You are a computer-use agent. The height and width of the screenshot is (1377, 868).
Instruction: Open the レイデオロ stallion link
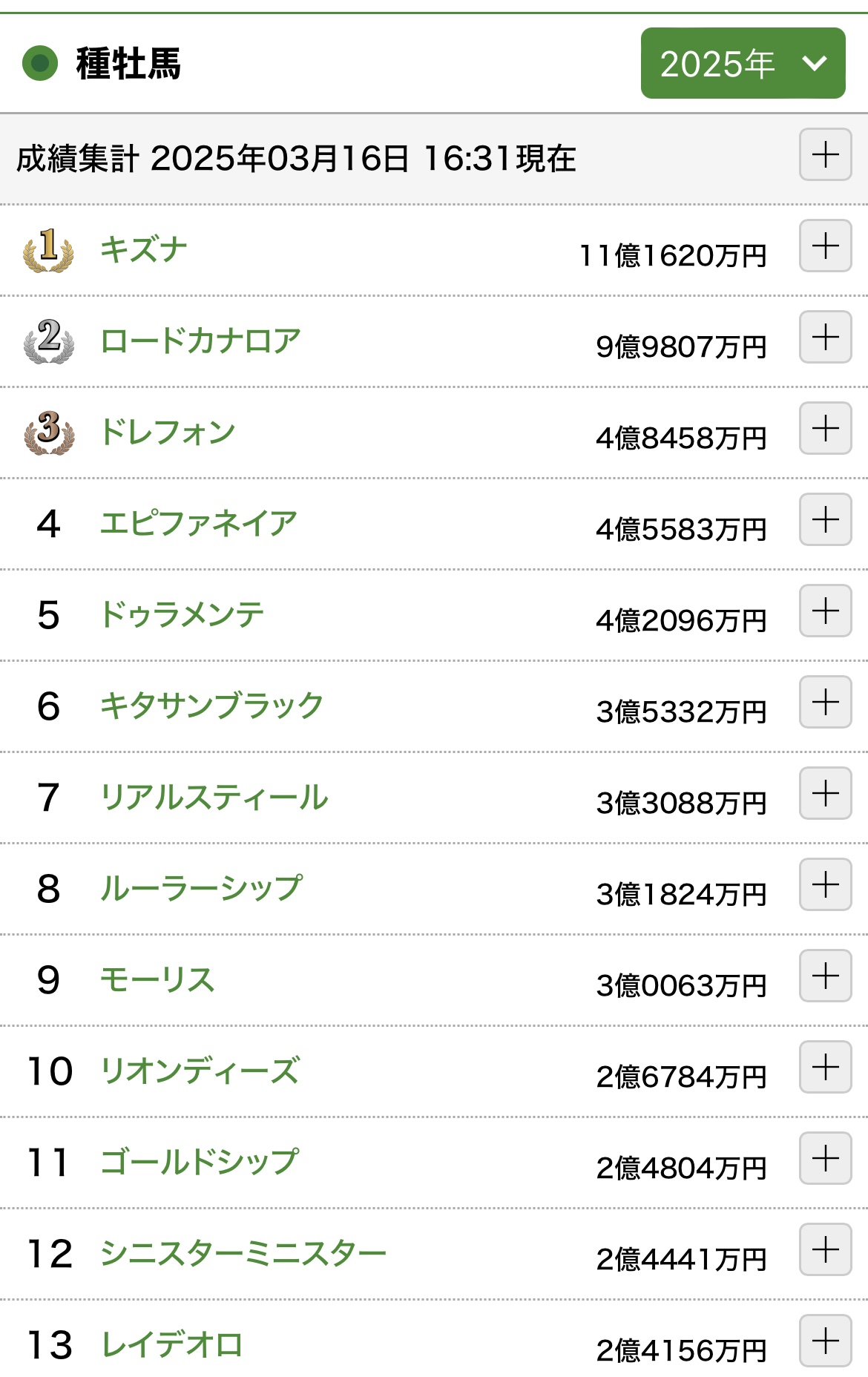(x=172, y=1344)
